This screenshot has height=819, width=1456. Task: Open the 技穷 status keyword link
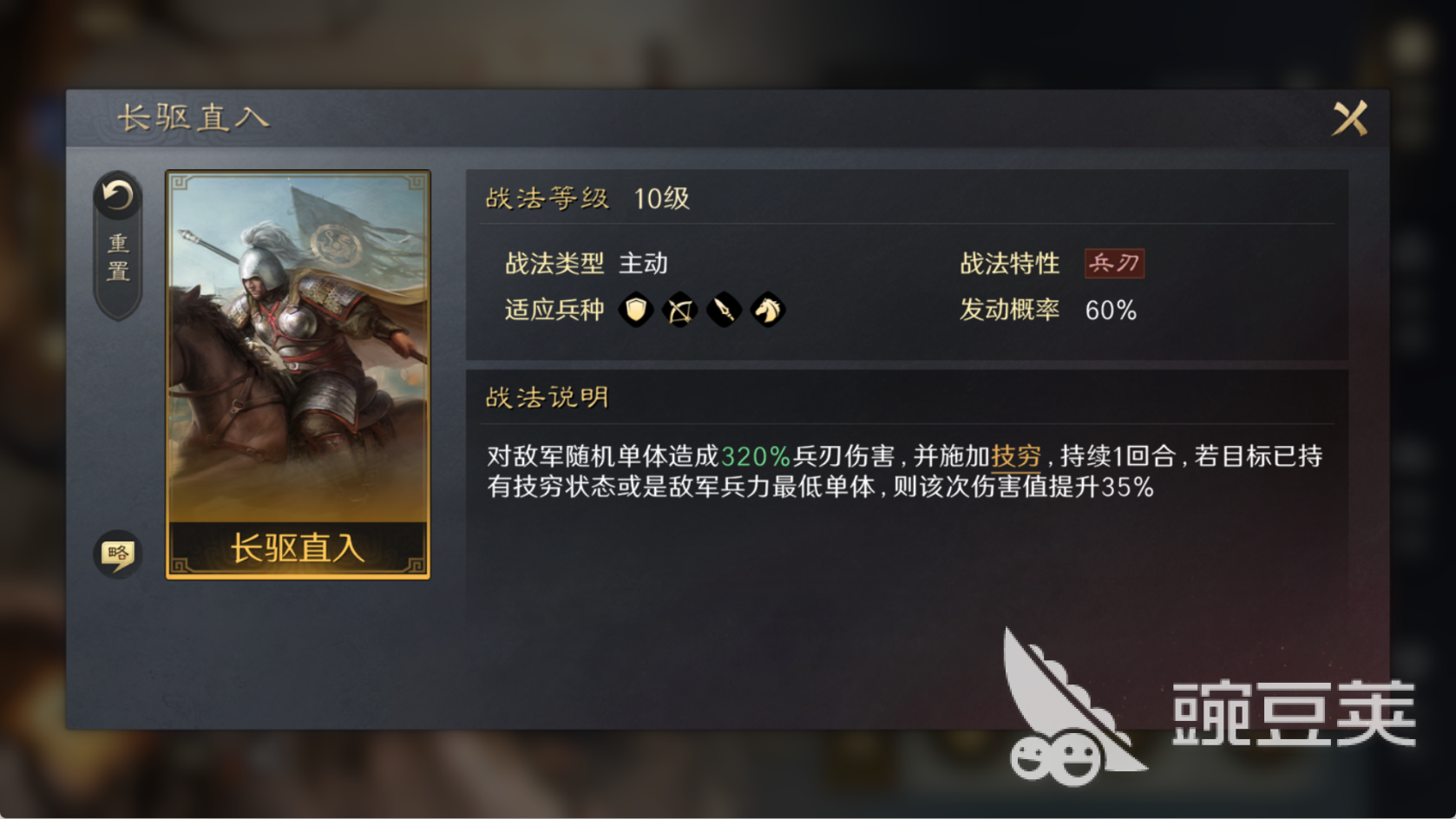pos(1016,455)
